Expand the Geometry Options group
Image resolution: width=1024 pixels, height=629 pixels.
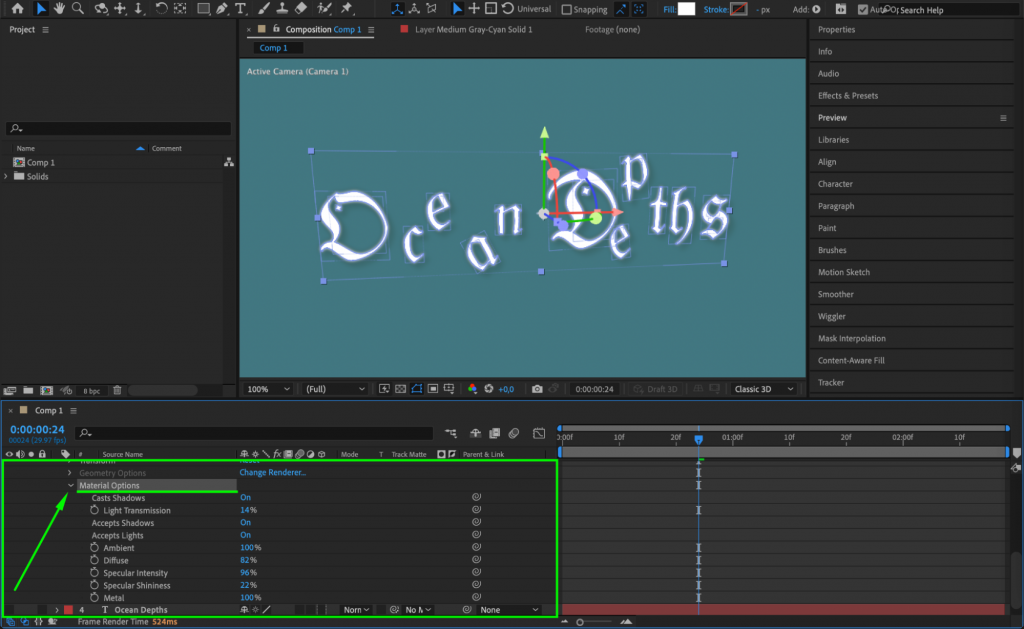(x=70, y=472)
